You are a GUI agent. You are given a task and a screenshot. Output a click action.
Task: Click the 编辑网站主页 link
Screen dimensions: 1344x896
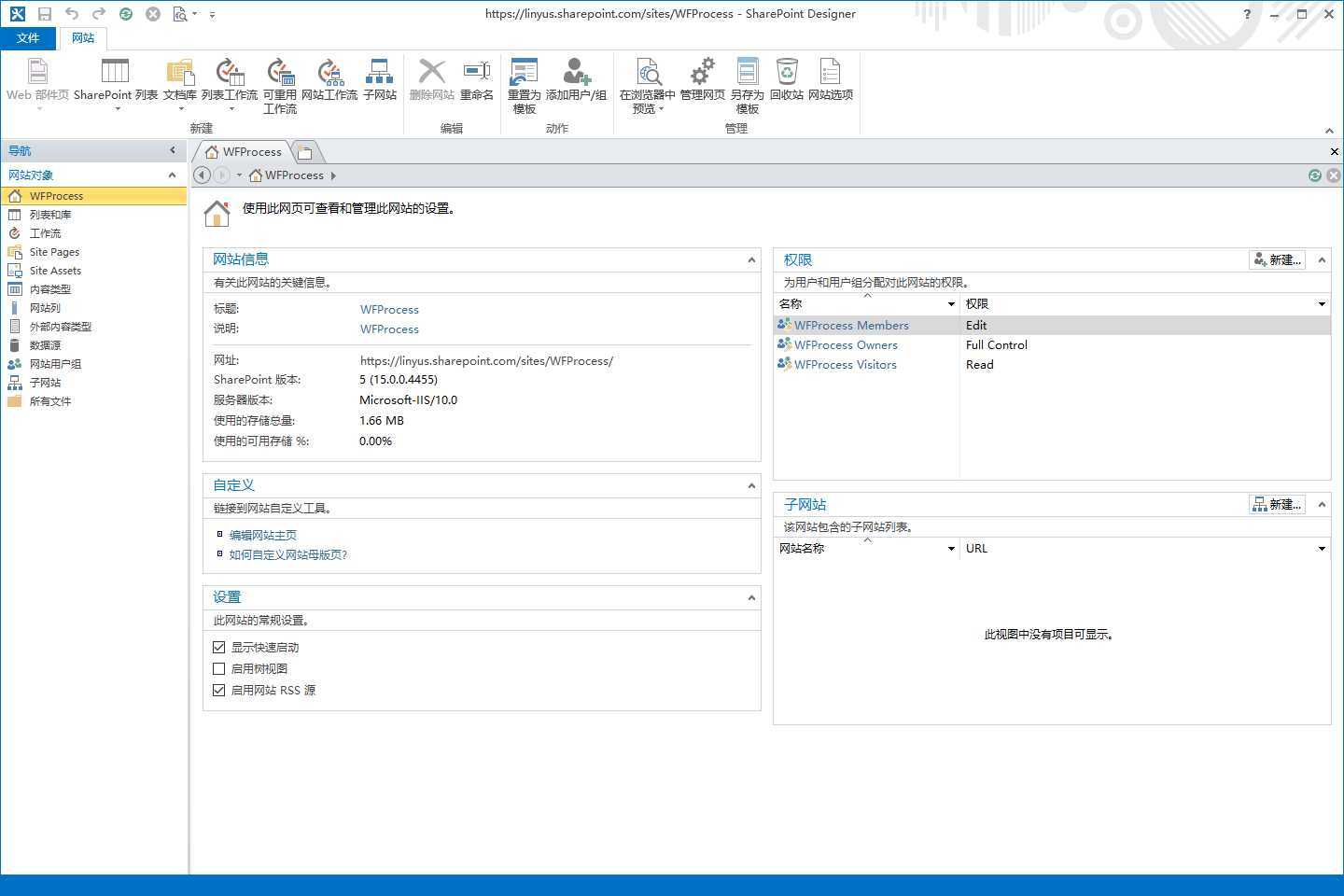pyautogui.click(x=263, y=536)
